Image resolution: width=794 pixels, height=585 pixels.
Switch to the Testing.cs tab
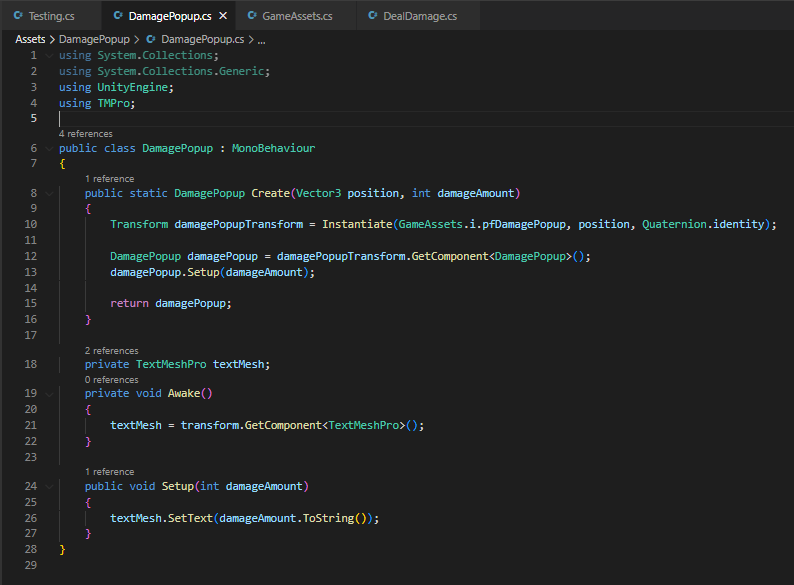click(51, 16)
